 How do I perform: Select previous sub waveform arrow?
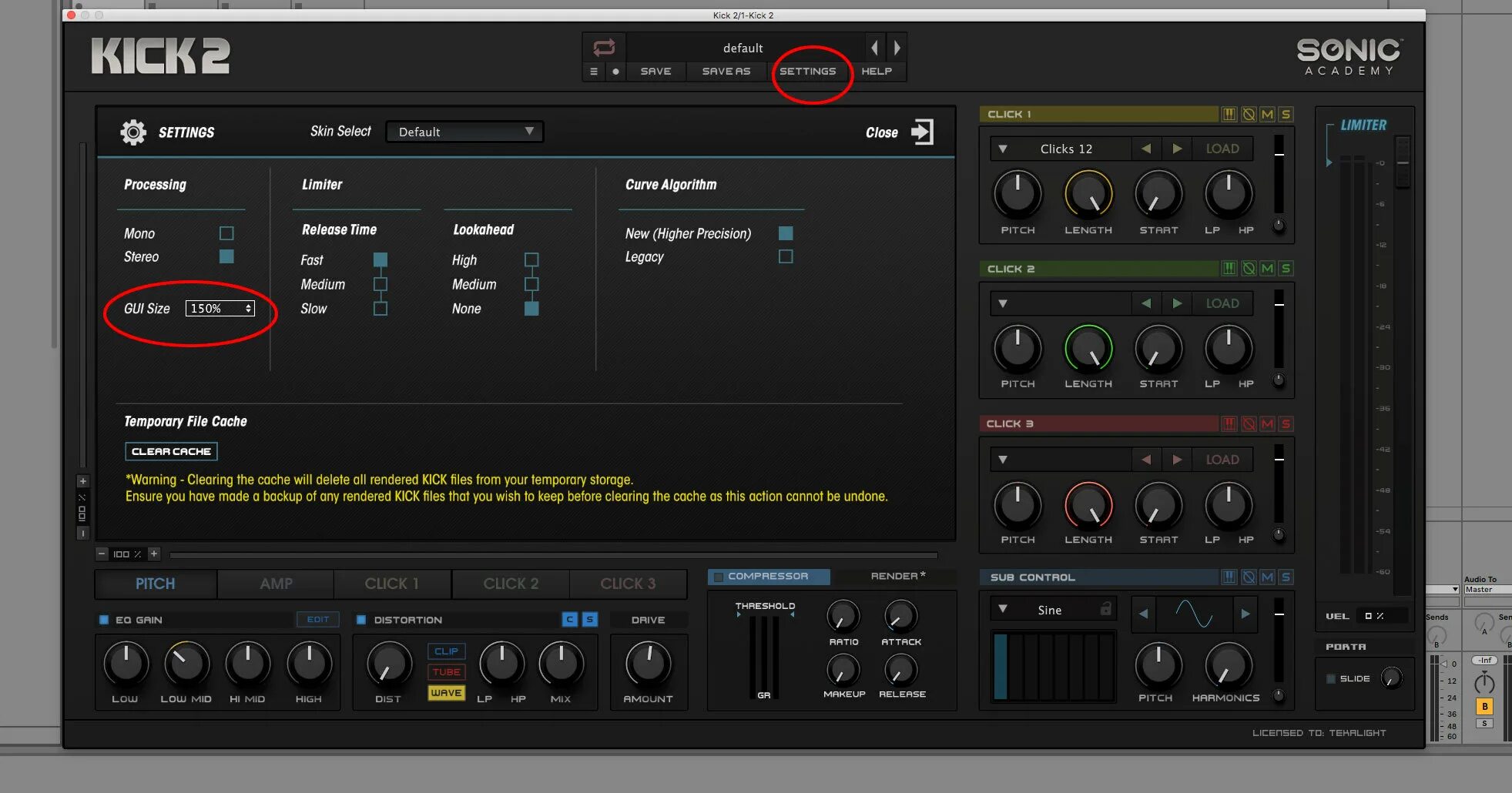point(1143,614)
